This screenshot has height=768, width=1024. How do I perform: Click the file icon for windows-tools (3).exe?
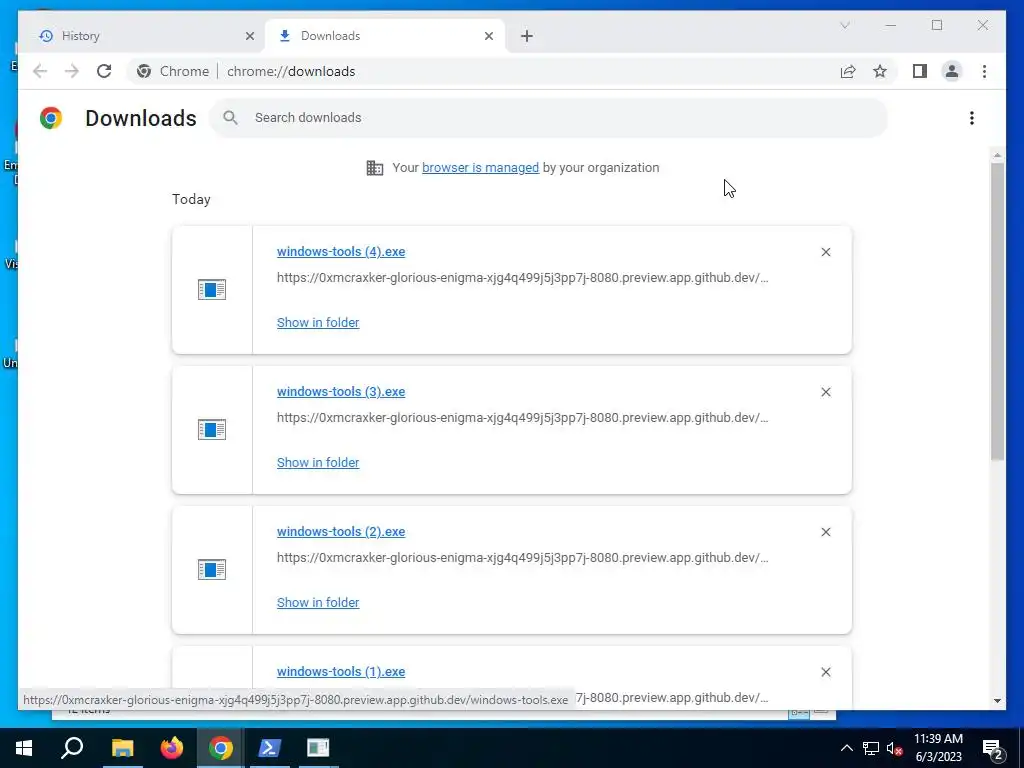pyautogui.click(x=212, y=430)
